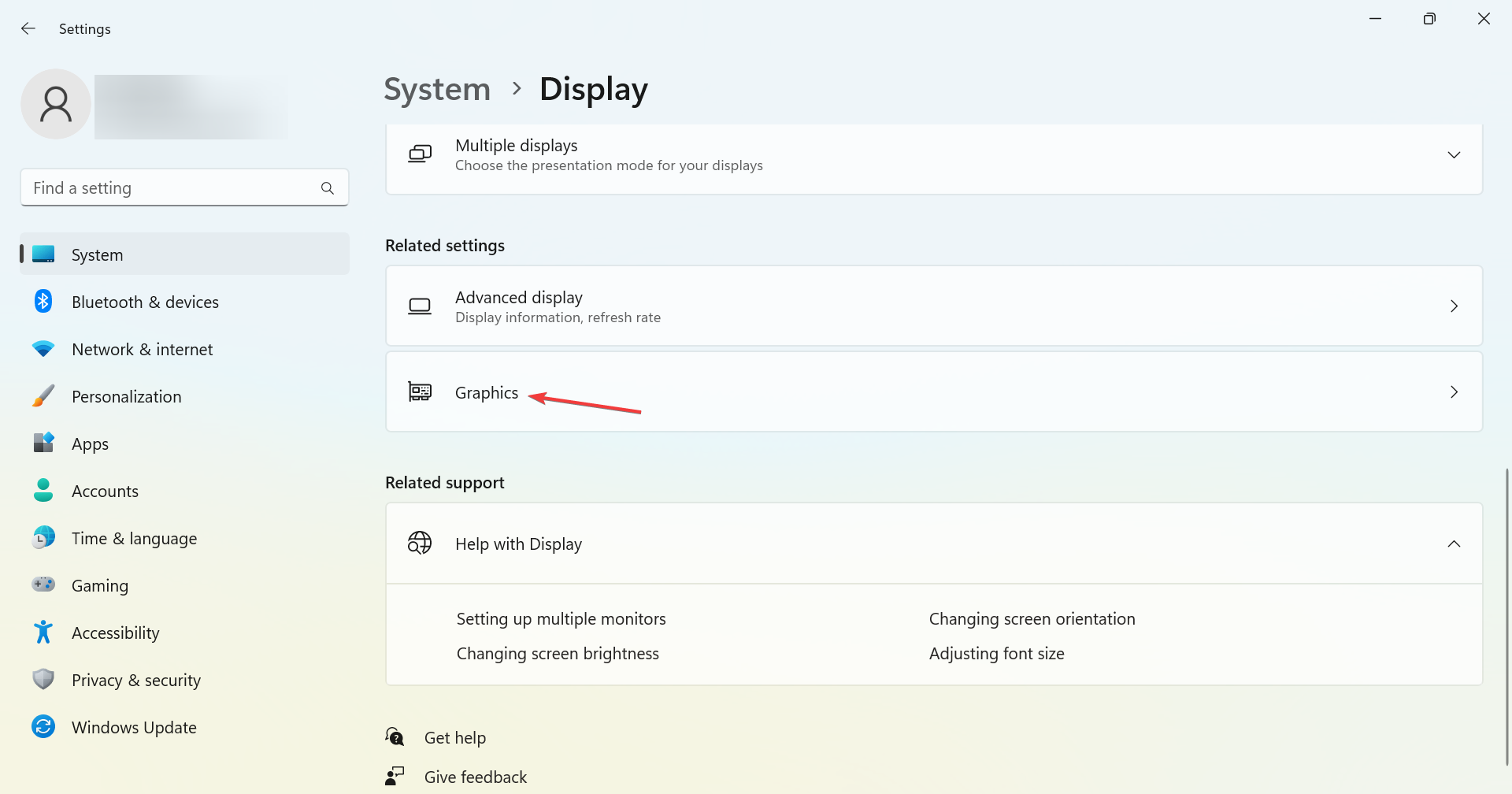
Task: Click System in the breadcrumb
Action: pyautogui.click(x=437, y=89)
